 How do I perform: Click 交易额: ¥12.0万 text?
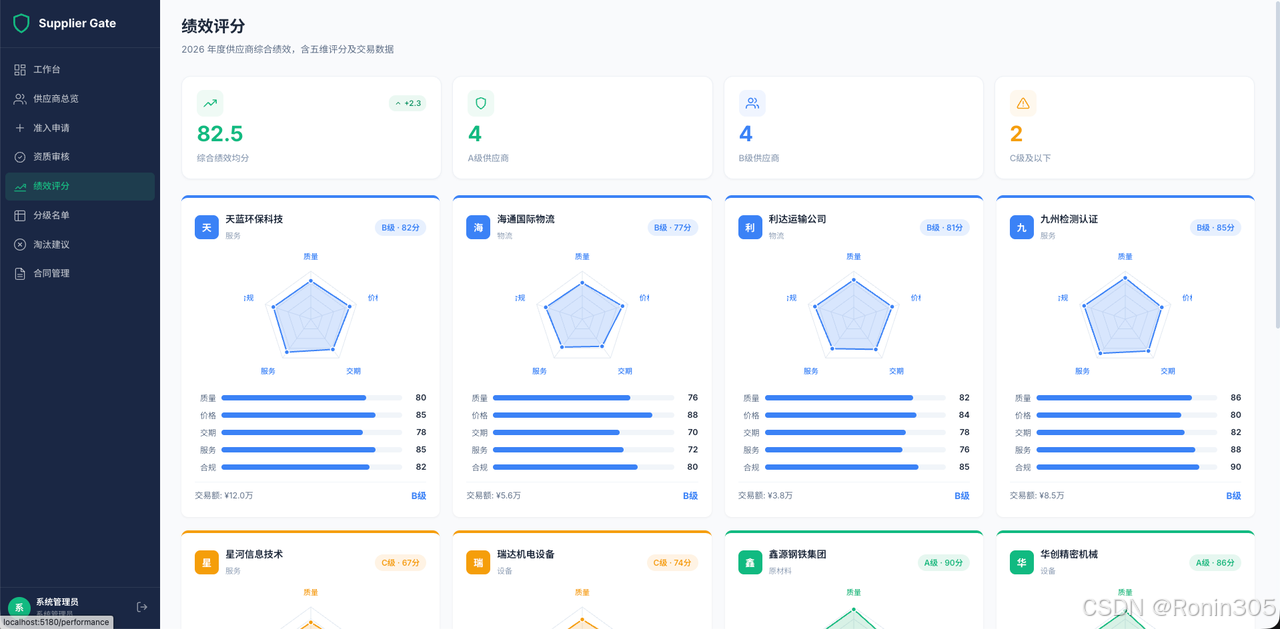tap(223, 495)
